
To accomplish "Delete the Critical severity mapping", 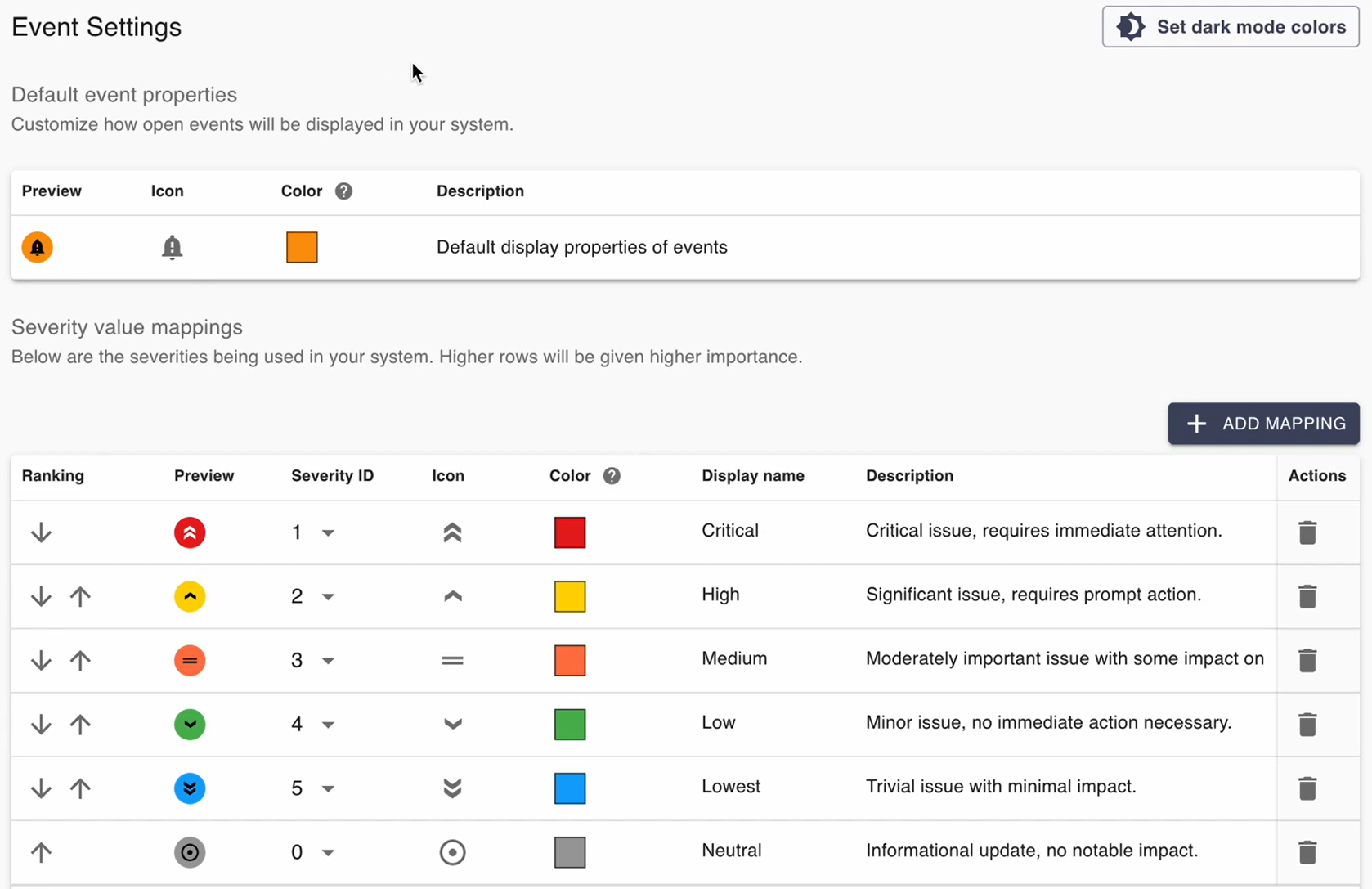I will 1307,532.
